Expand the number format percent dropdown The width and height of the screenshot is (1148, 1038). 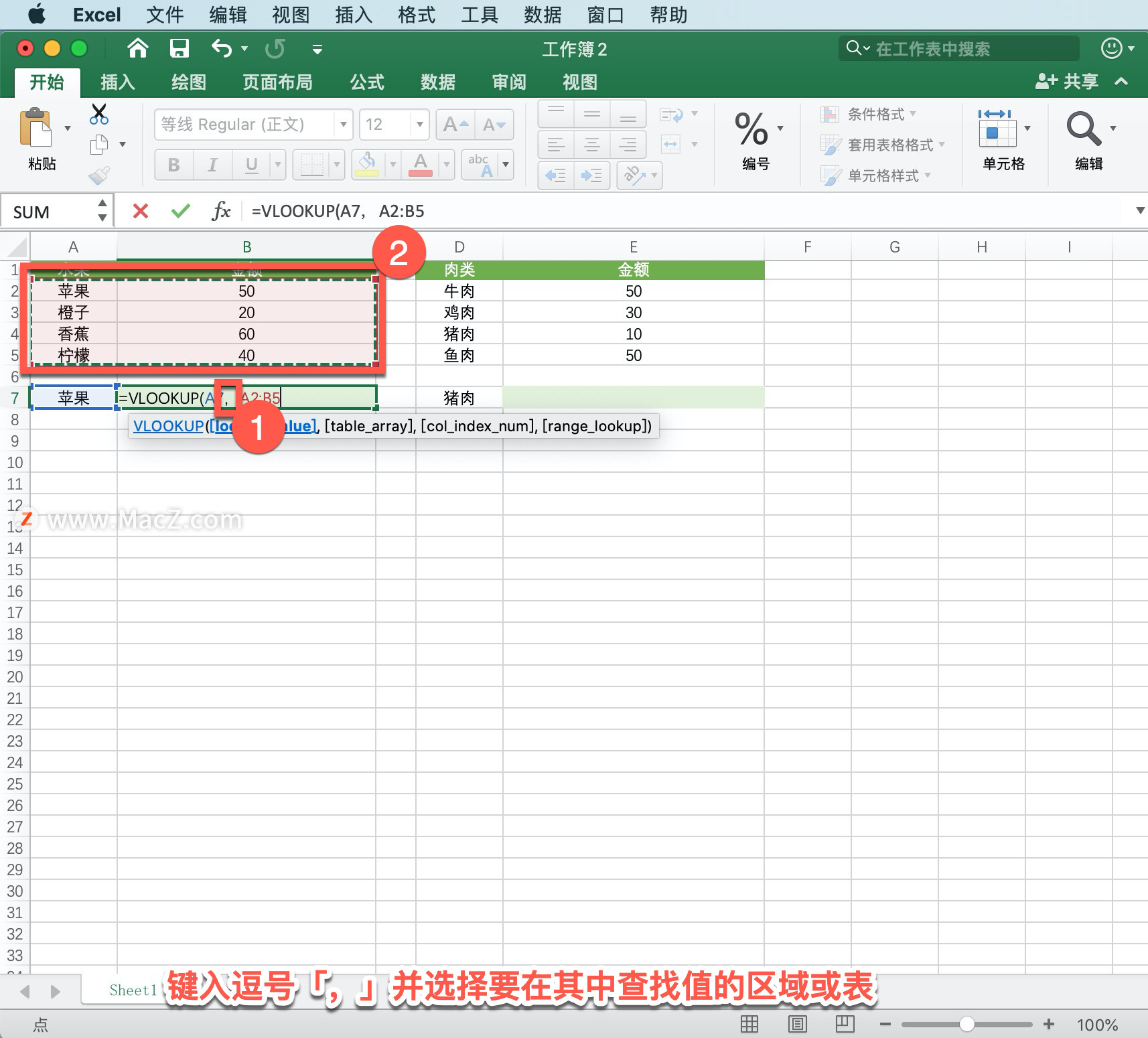tap(780, 128)
